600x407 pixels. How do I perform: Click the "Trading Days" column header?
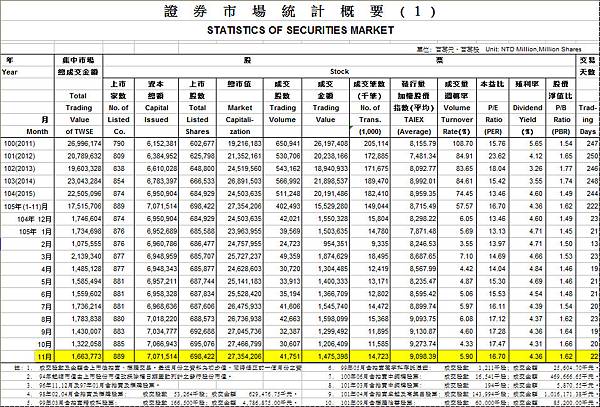coord(588,119)
